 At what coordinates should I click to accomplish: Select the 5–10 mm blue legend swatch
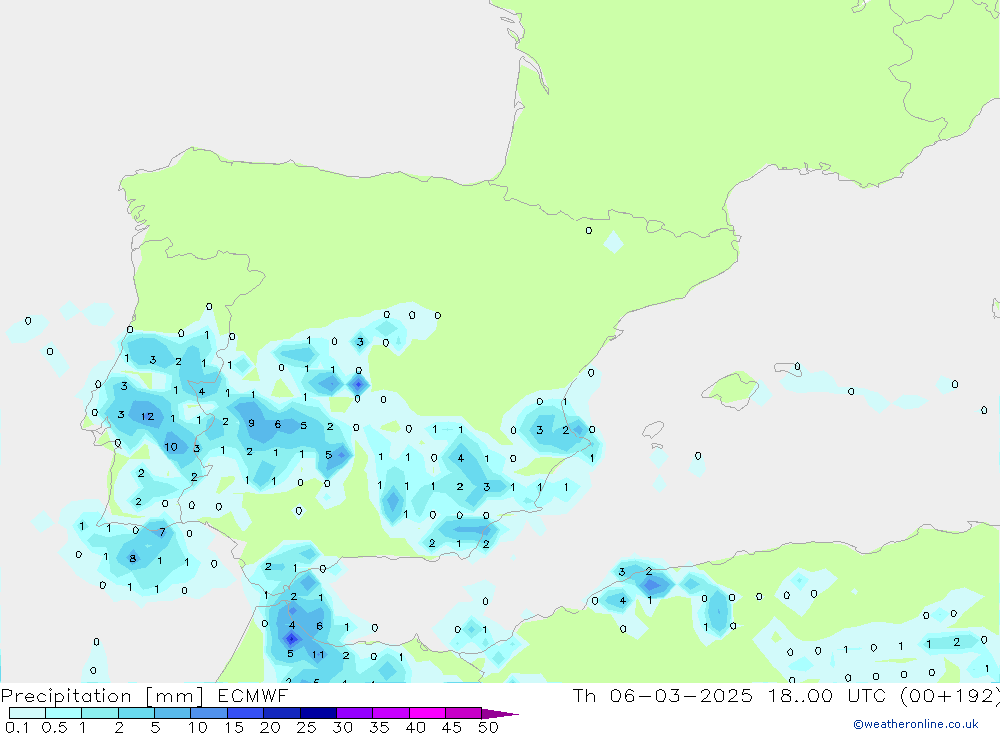pos(172,713)
